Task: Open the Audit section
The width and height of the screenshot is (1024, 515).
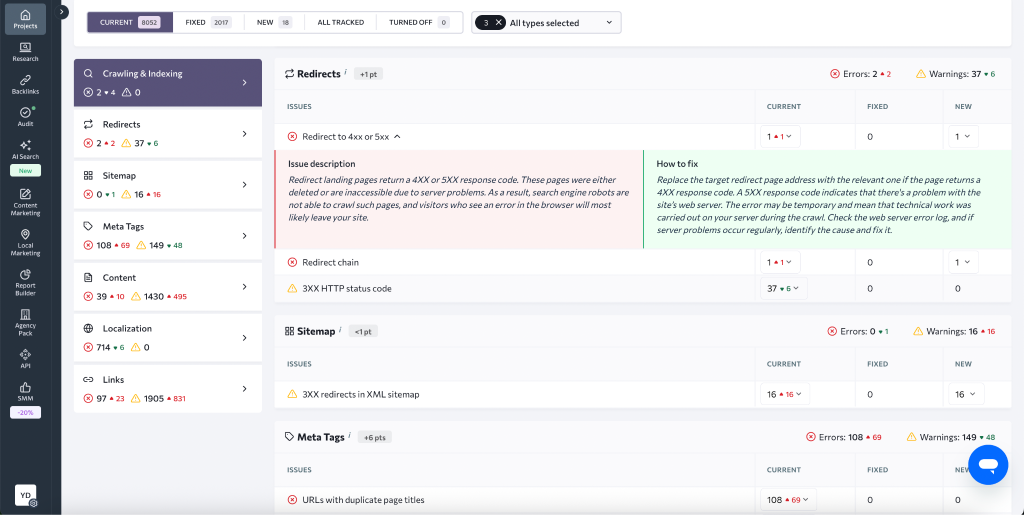Action: pyautogui.click(x=25, y=116)
